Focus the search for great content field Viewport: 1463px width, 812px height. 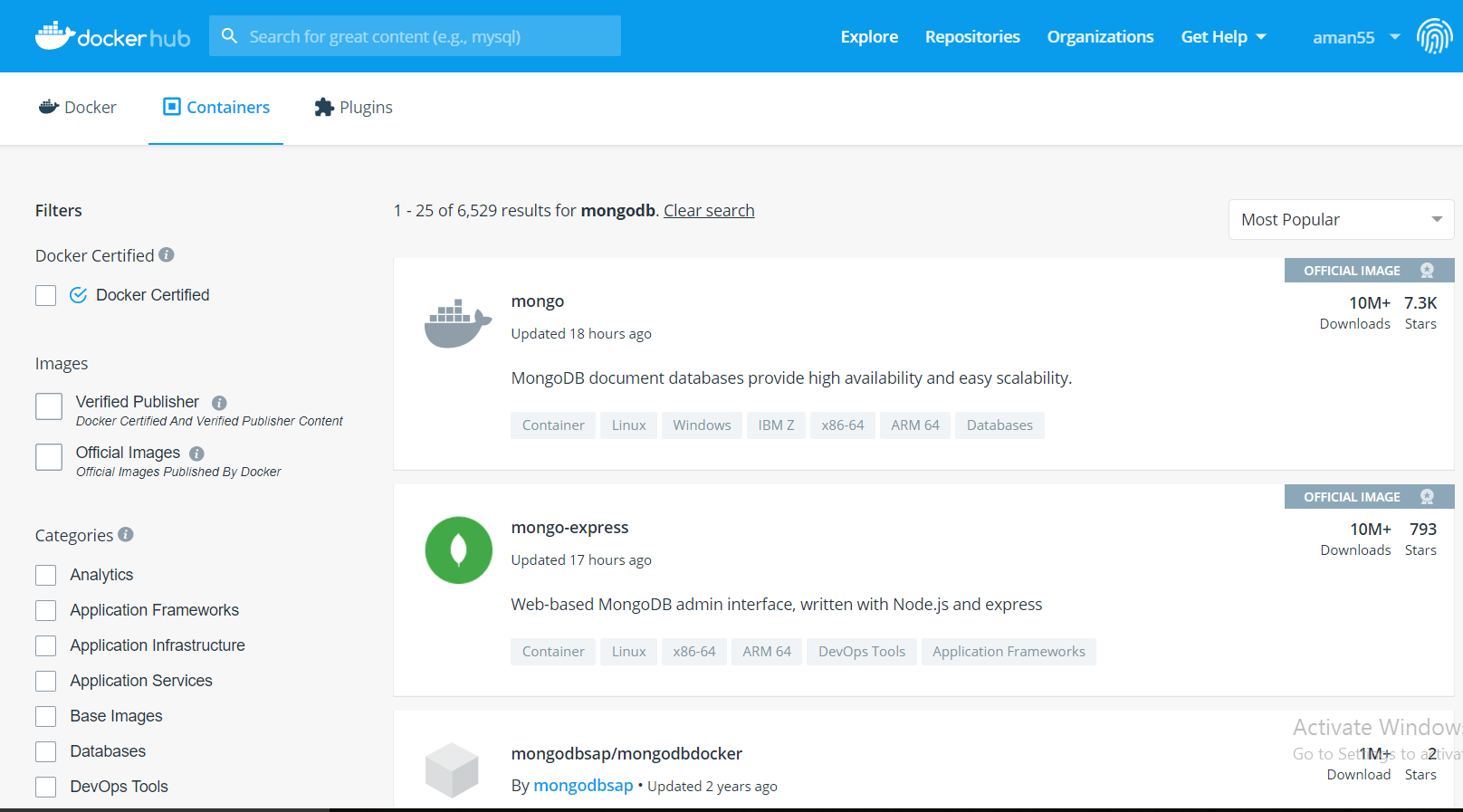[x=415, y=36]
